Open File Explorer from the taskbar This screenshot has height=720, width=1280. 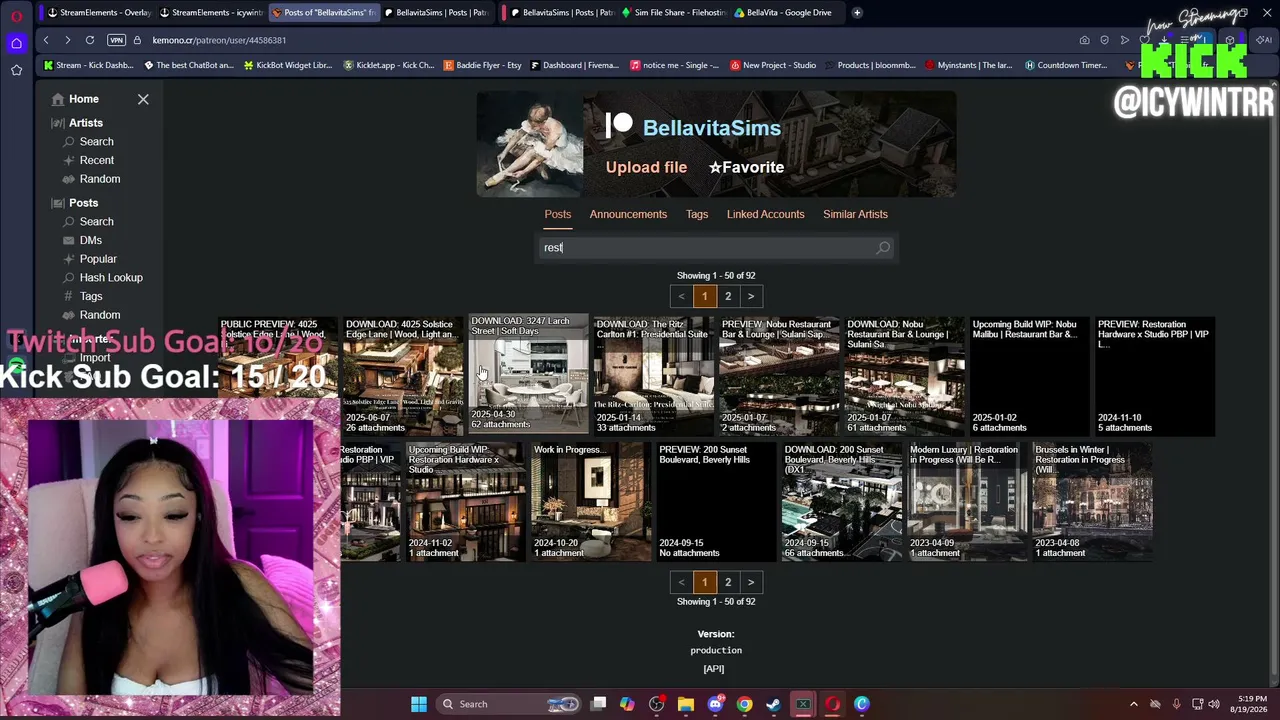pos(686,704)
